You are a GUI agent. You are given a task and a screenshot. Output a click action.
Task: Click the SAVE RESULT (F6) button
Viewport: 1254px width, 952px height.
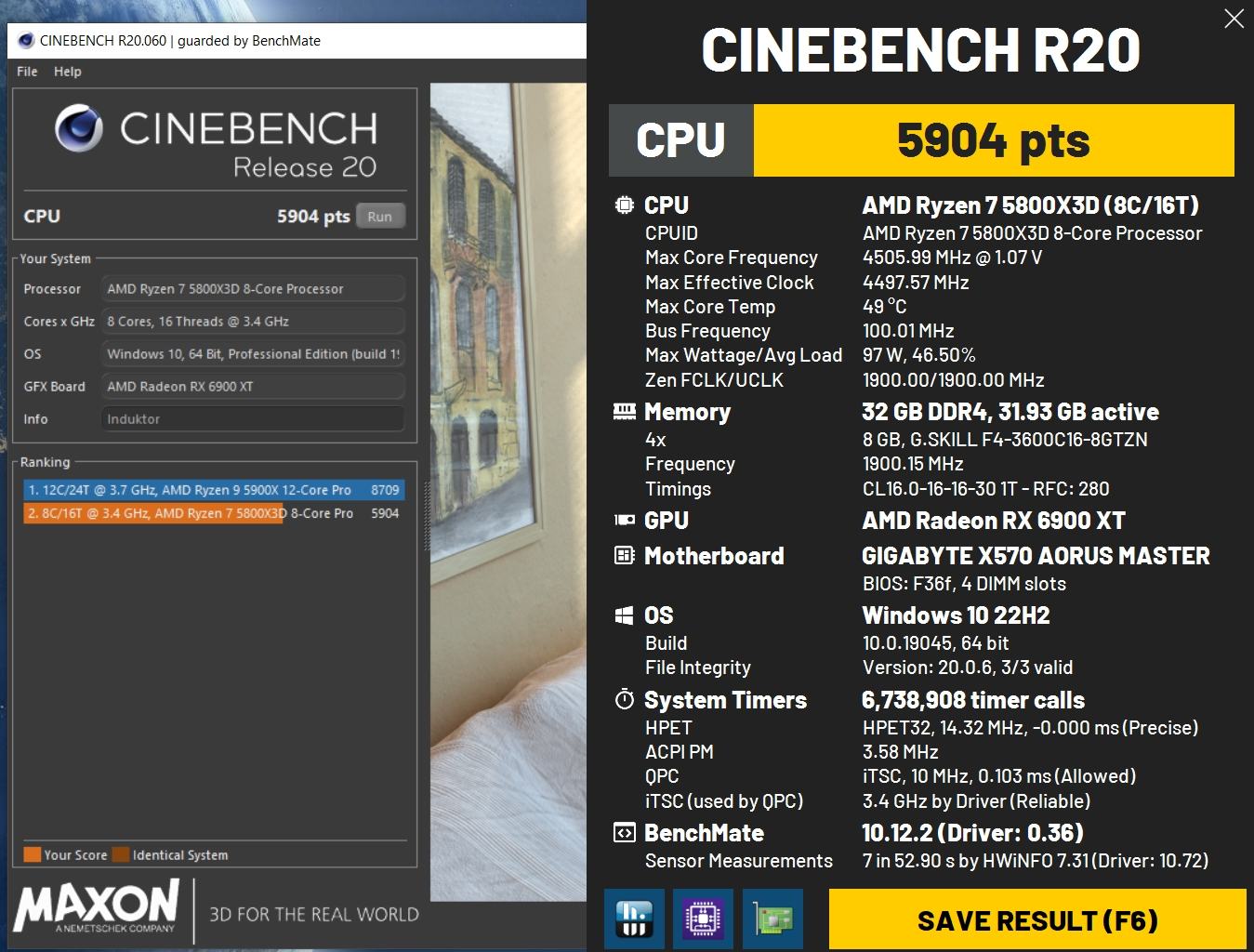[1037, 920]
